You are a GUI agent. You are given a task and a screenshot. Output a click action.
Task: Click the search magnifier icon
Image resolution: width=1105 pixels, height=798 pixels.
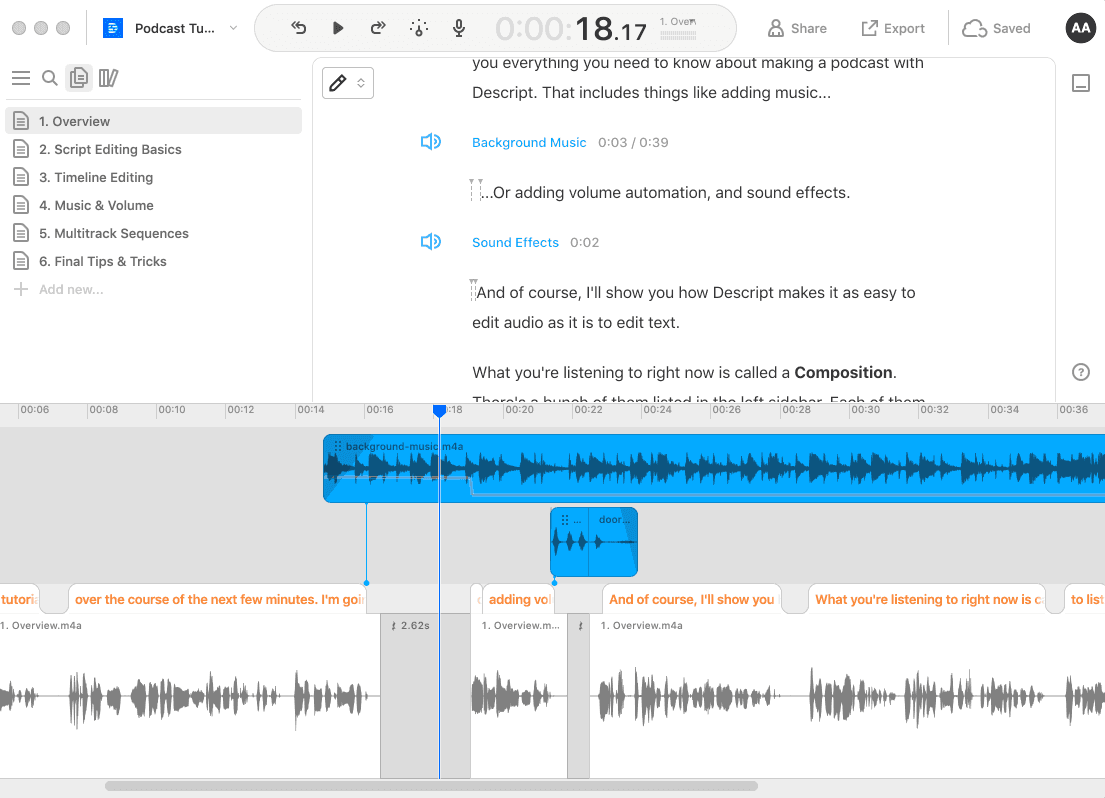[49, 78]
